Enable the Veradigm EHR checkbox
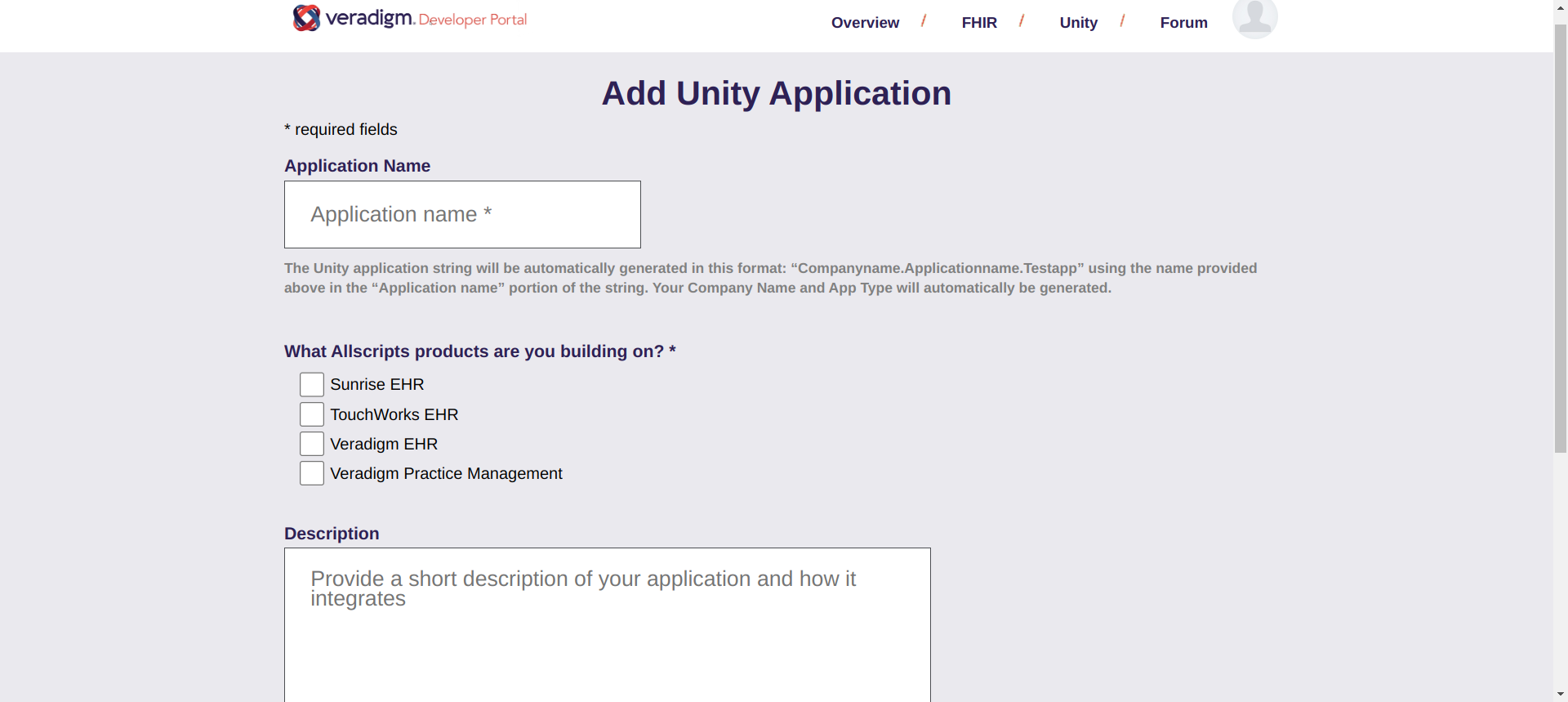 (x=312, y=444)
